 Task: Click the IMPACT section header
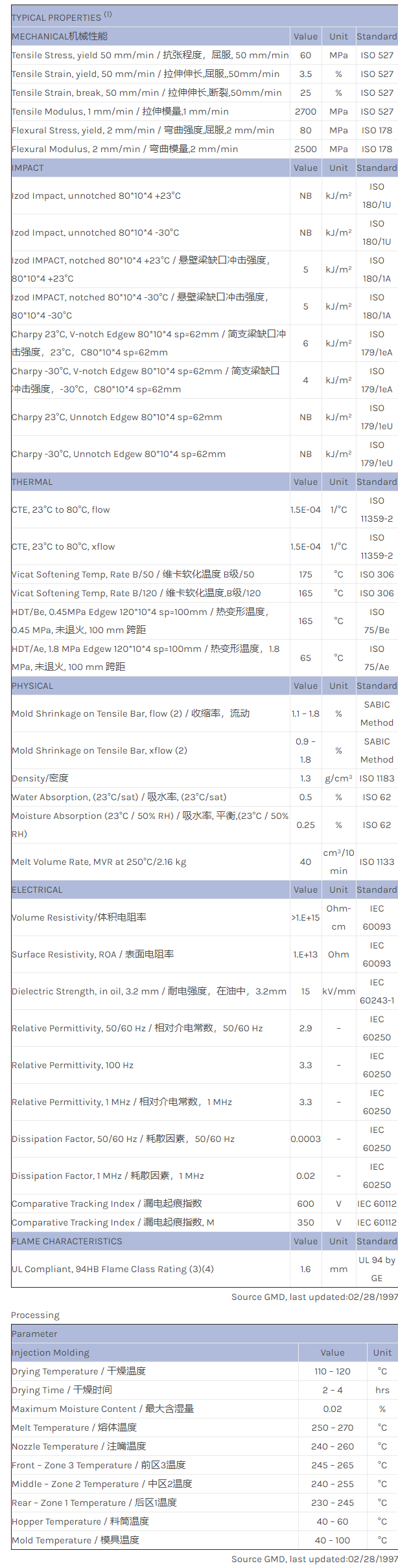28,168
